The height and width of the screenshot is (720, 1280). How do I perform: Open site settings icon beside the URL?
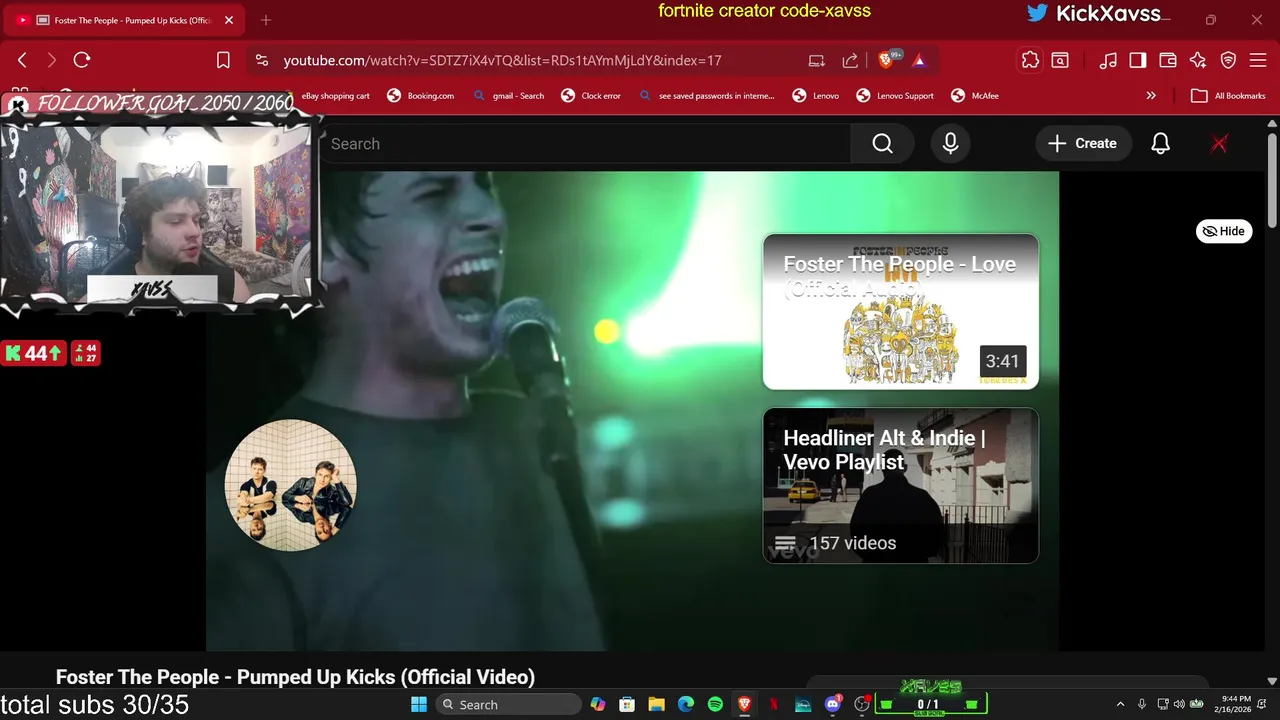[x=262, y=60]
